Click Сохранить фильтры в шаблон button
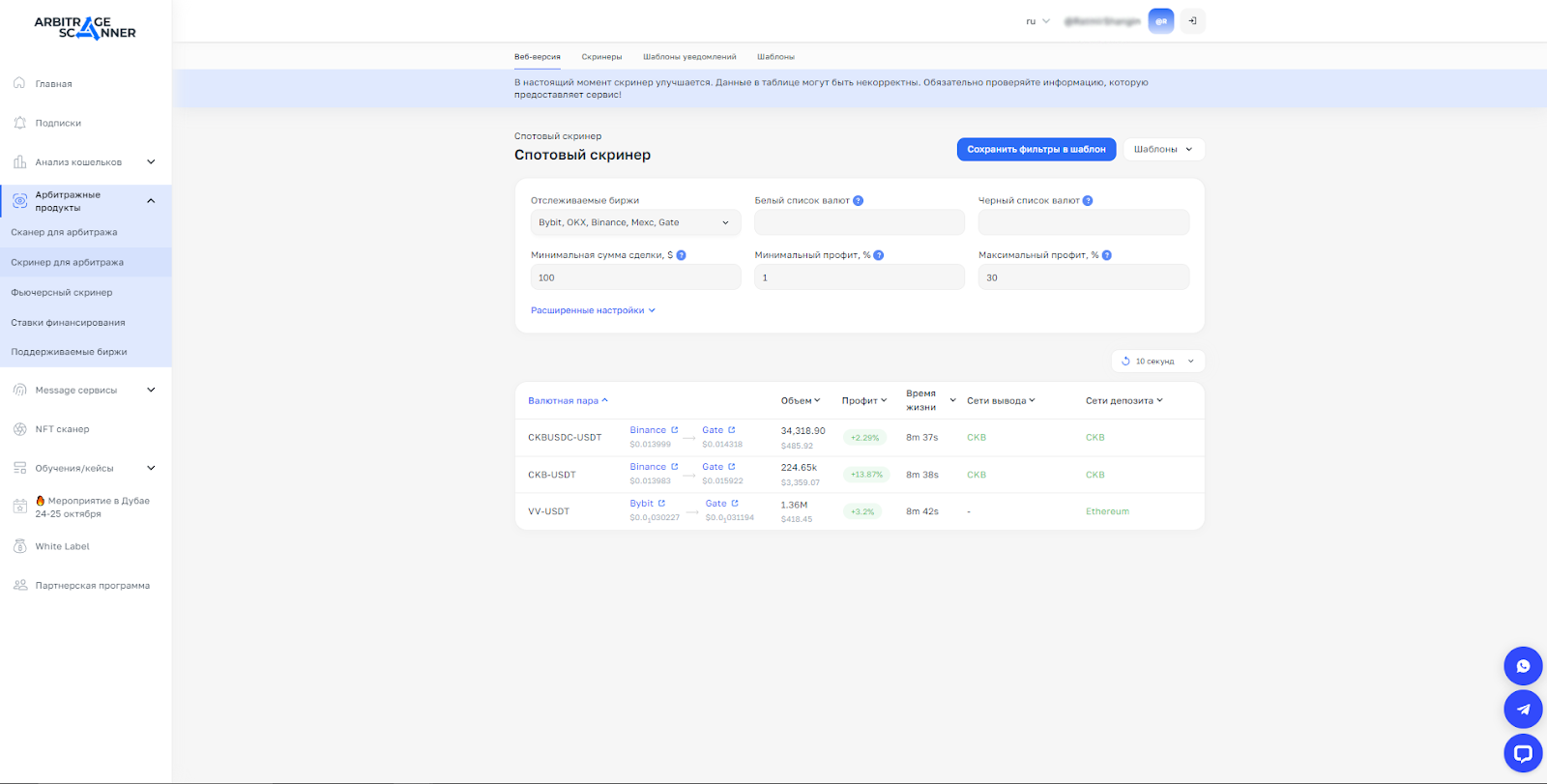 click(1036, 149)
